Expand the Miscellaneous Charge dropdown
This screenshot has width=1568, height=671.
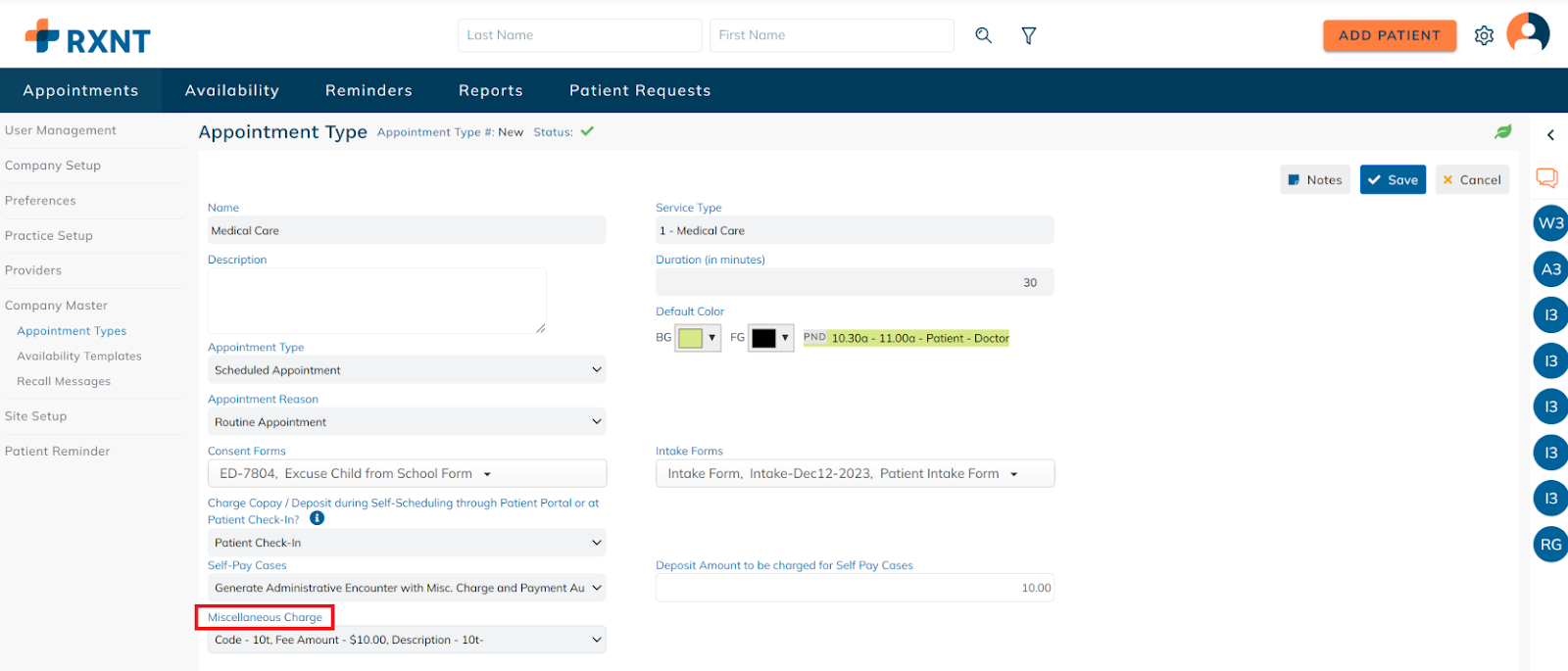click(x=407, y=640)
